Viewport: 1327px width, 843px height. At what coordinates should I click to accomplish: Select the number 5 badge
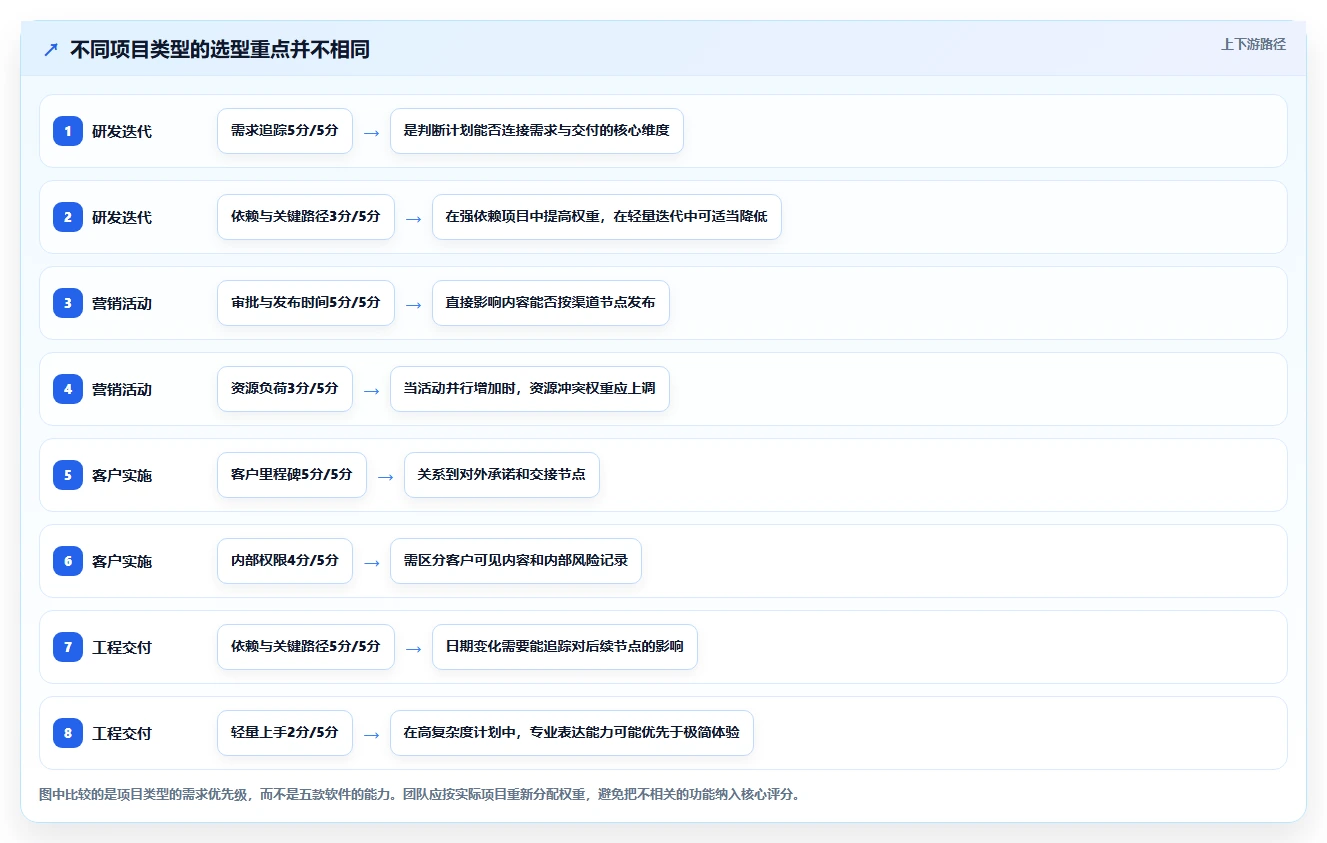coord(68,475)
